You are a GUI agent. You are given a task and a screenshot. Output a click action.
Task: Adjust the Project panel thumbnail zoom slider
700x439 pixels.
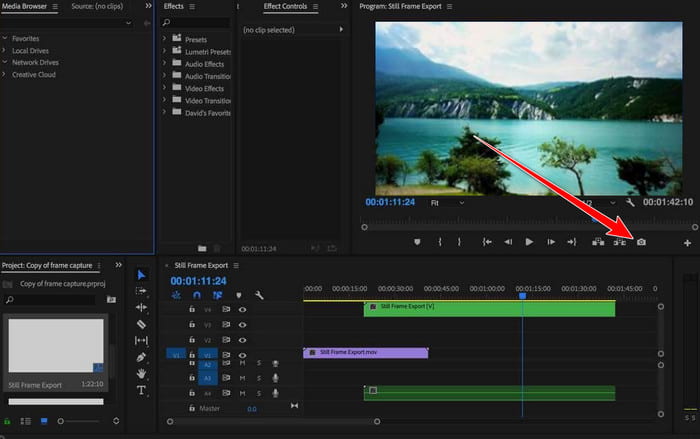click(62, 421)
